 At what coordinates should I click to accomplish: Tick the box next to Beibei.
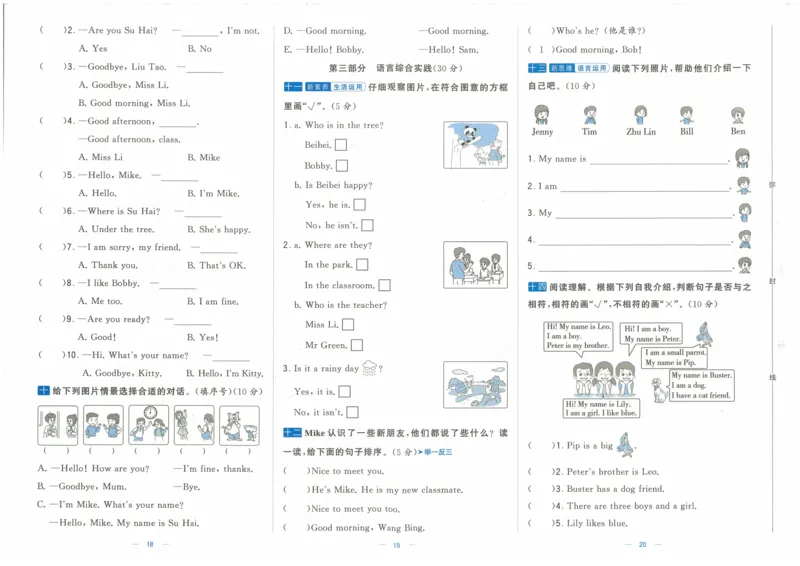[341, 145]
